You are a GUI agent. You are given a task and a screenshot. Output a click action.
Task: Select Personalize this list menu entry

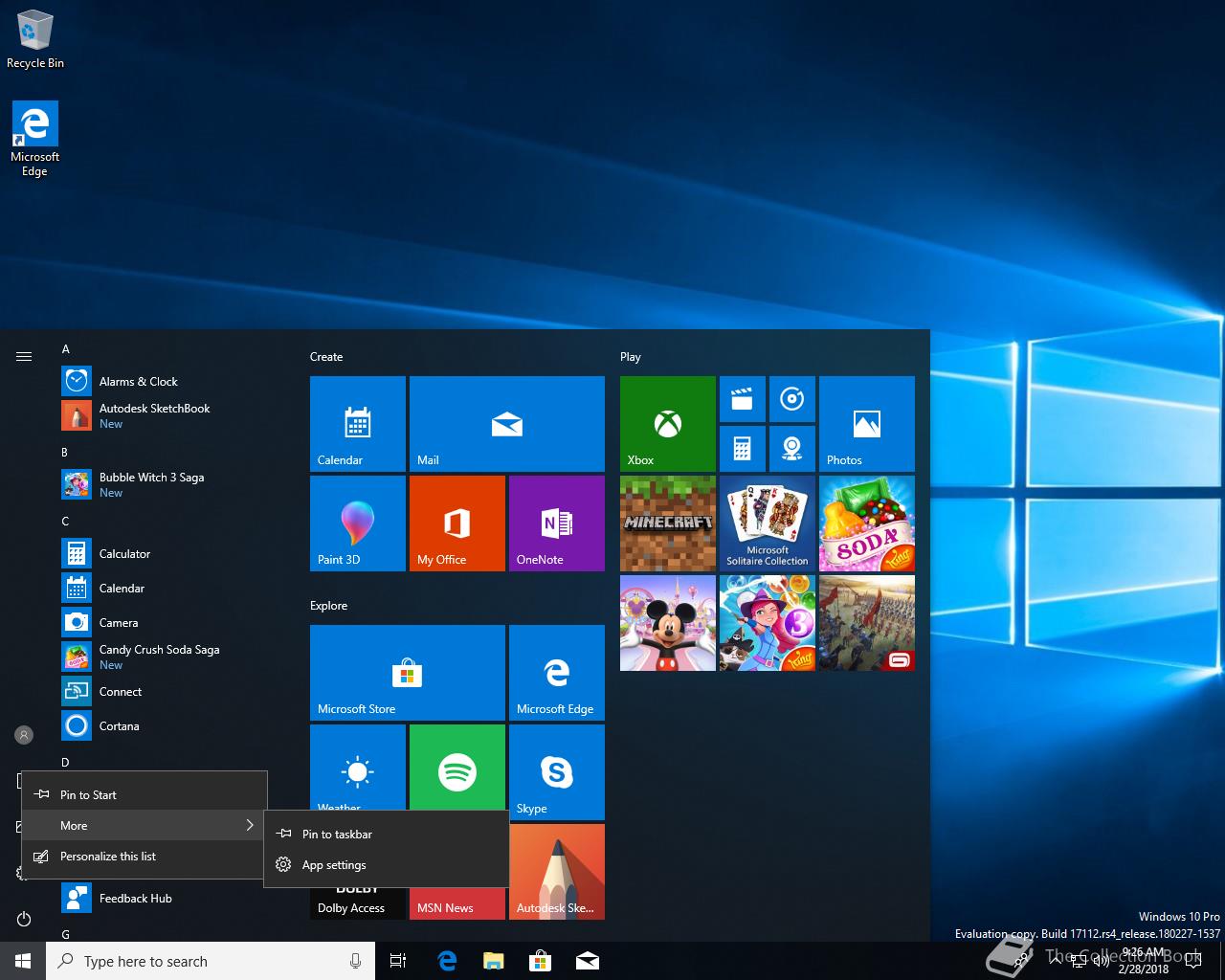click(144, 856)
